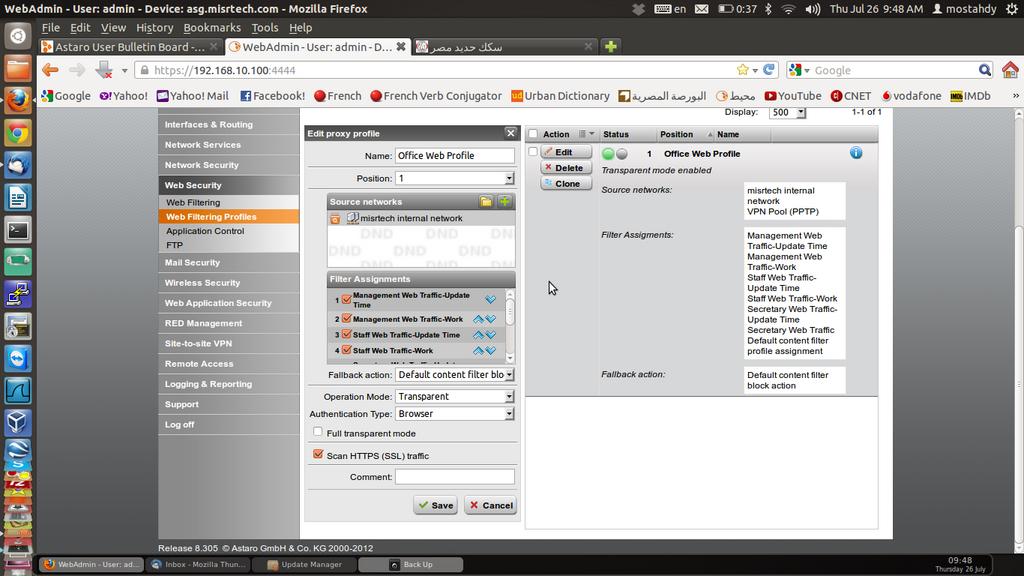The height and width of the screenshot is (576, 1024).
Task: Move Staff Web Traffic-Work up with arrow
Action: point(478,351)
